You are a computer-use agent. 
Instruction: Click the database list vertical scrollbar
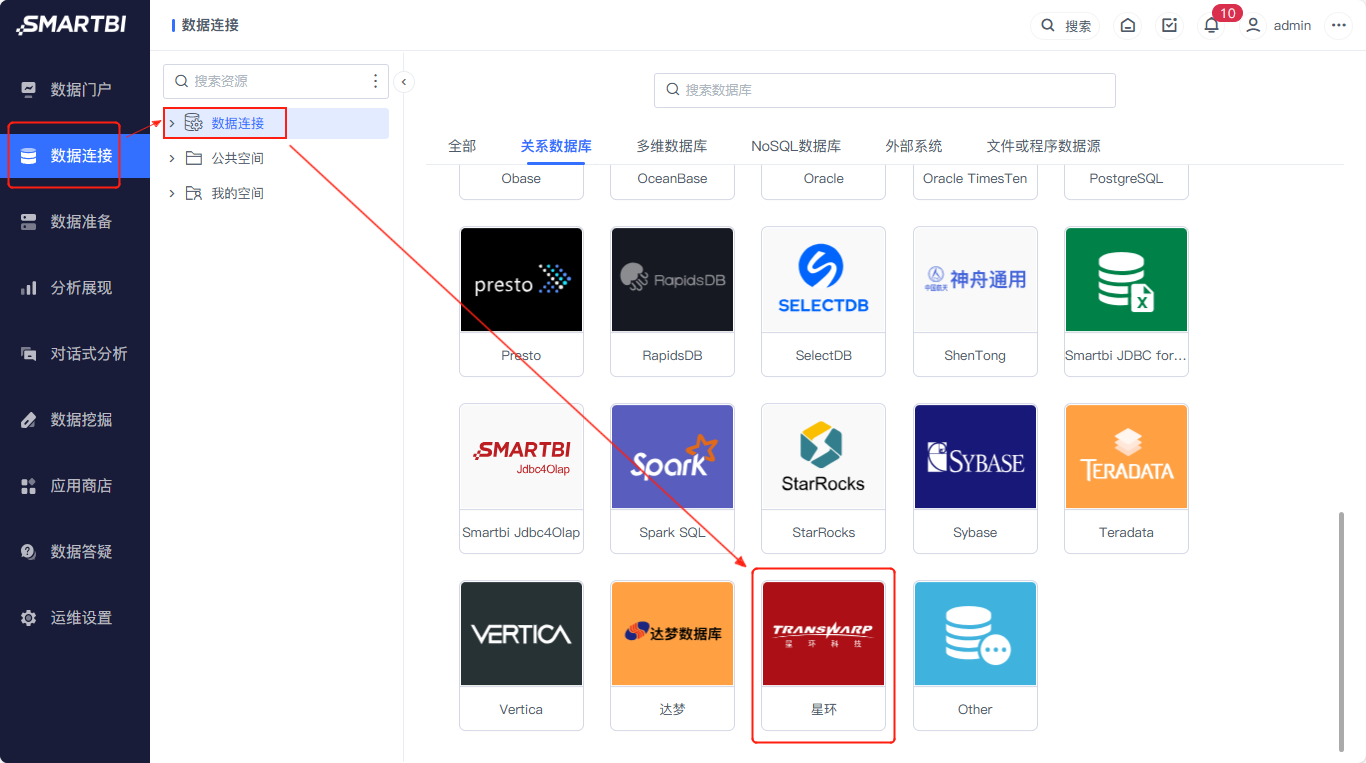(1341, 632)
